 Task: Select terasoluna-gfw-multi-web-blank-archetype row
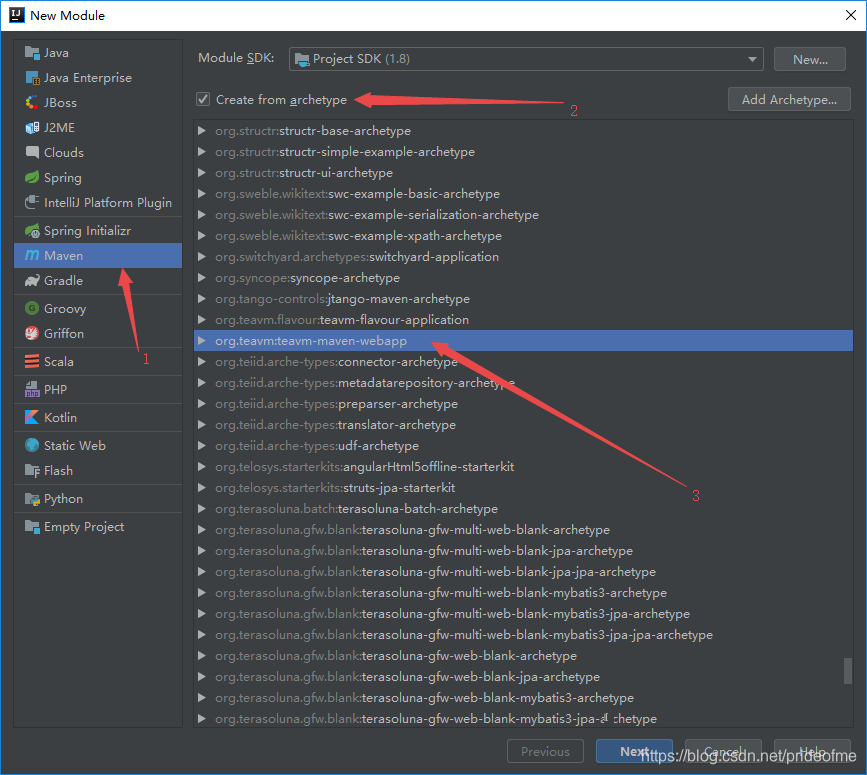pyautogui.click(x=523, y=530)
